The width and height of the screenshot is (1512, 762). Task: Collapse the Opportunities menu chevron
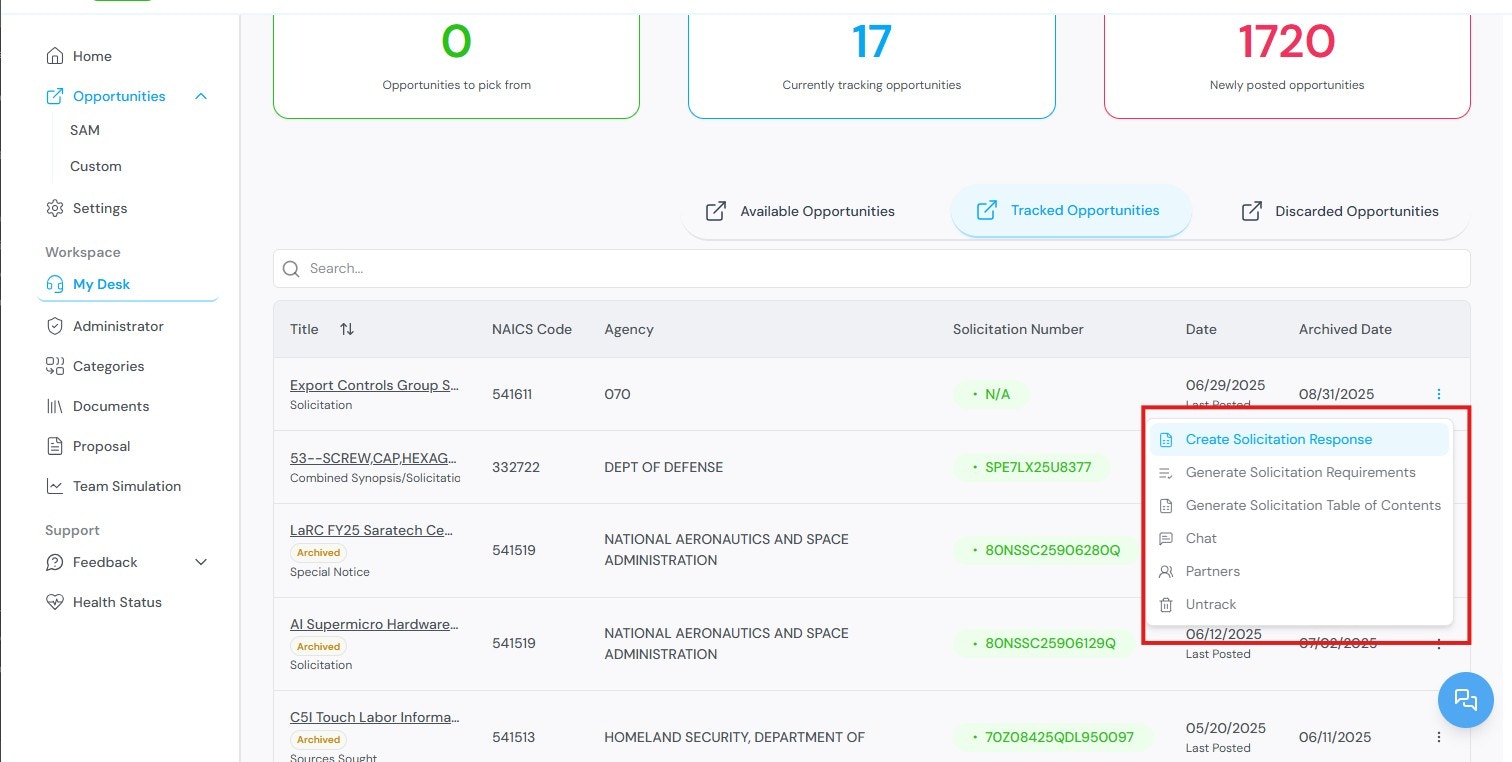[201, 96]
